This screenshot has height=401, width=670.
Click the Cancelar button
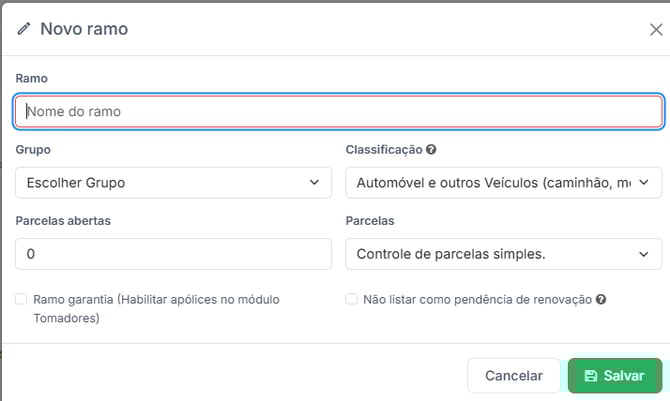(x=513, y=376)
